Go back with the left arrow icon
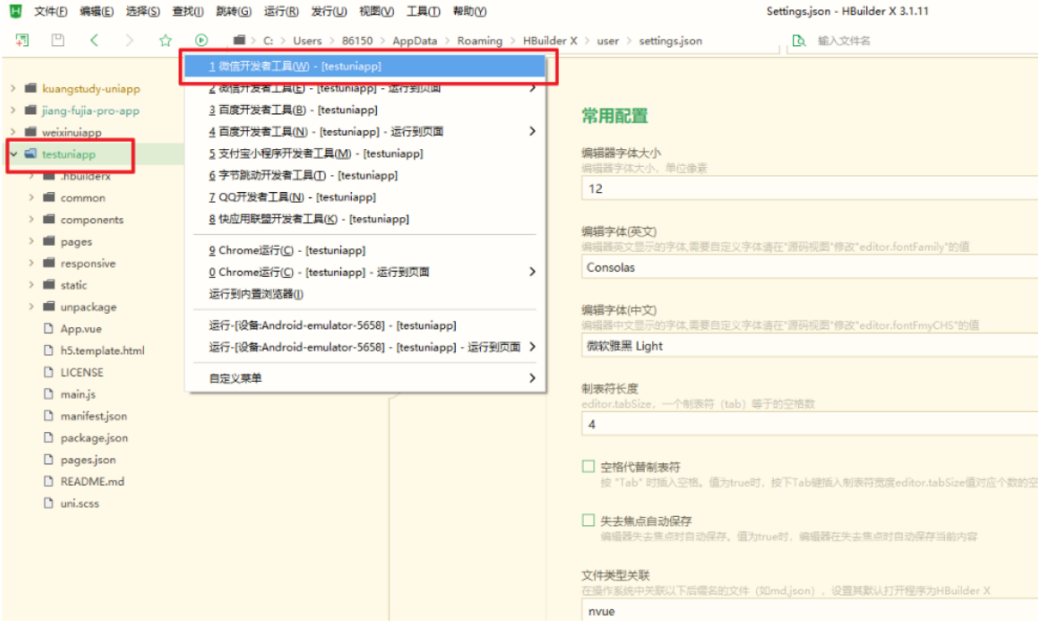This screenshot has height=621, width=1038. (94, 40)
